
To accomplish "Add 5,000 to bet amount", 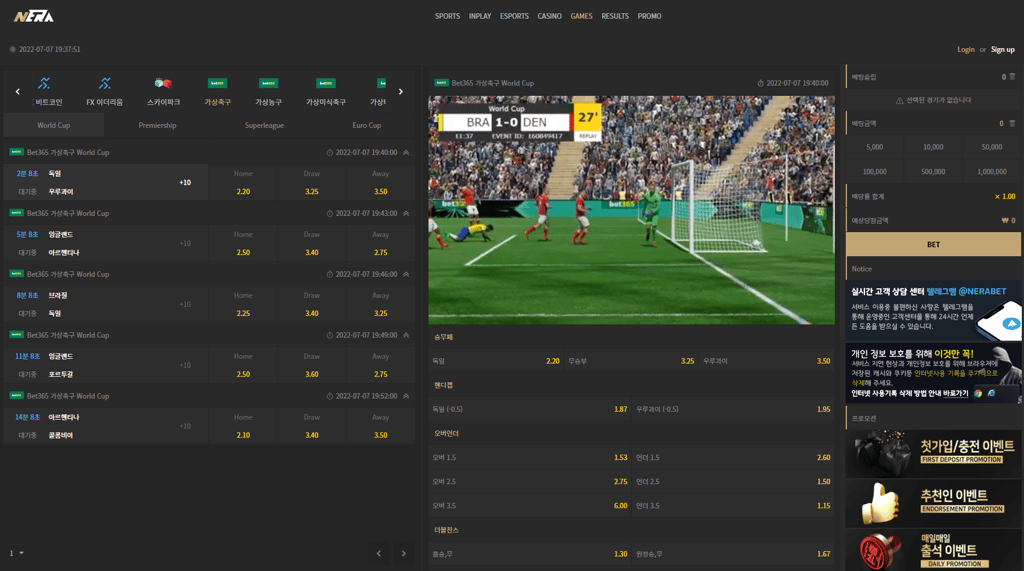I will [874, 147].
